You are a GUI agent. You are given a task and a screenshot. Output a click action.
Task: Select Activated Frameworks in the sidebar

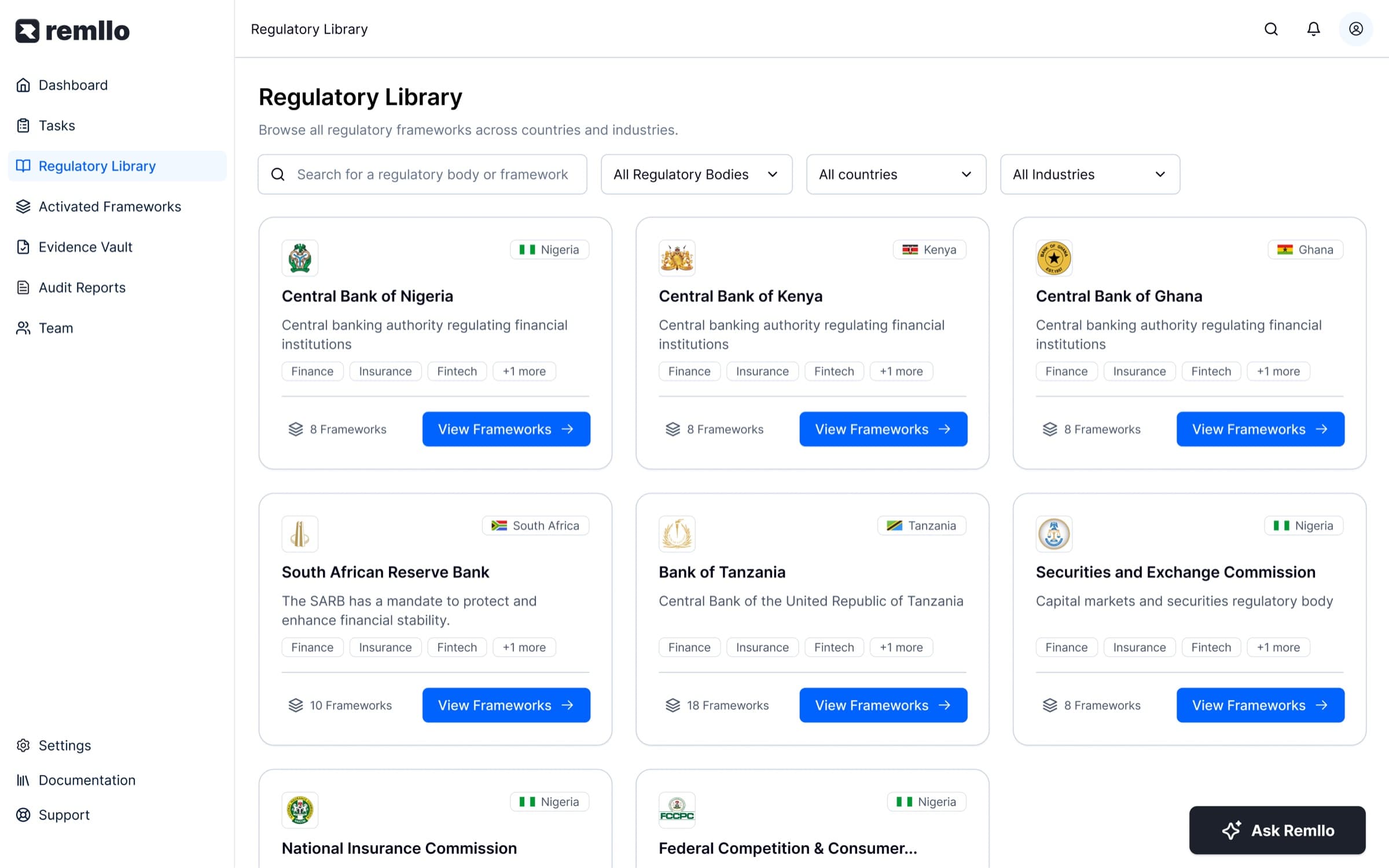pos(117,207)
